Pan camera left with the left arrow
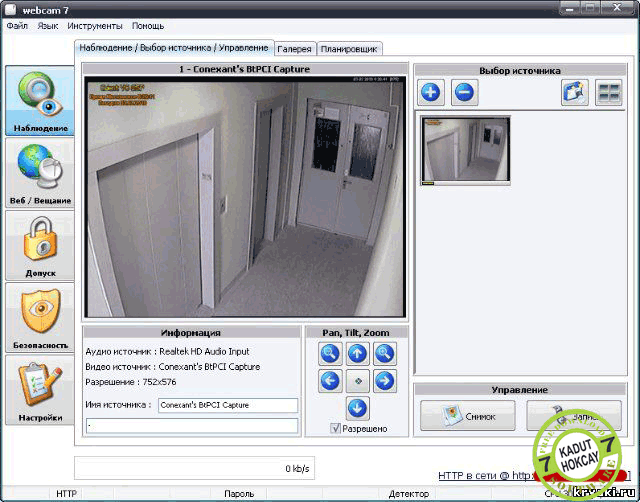This screenshot has height=502, width=640. (x=330, y=381)
